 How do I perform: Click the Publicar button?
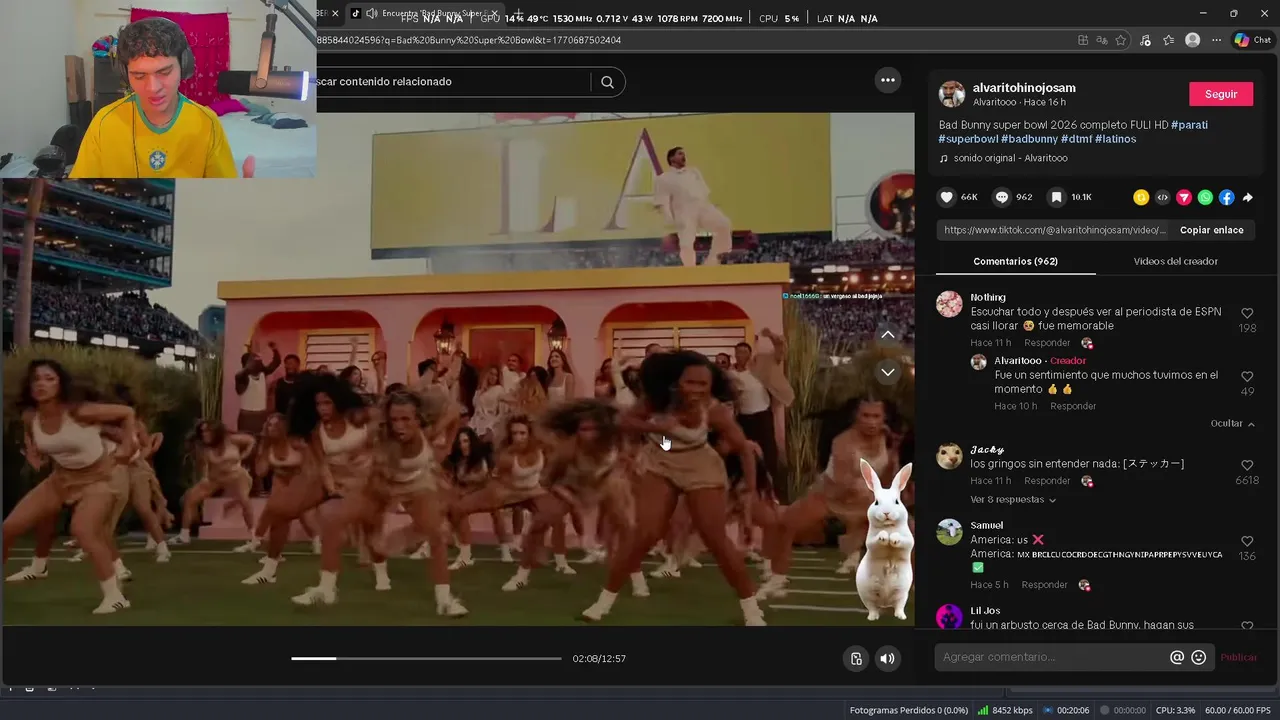coord(1239,657)
